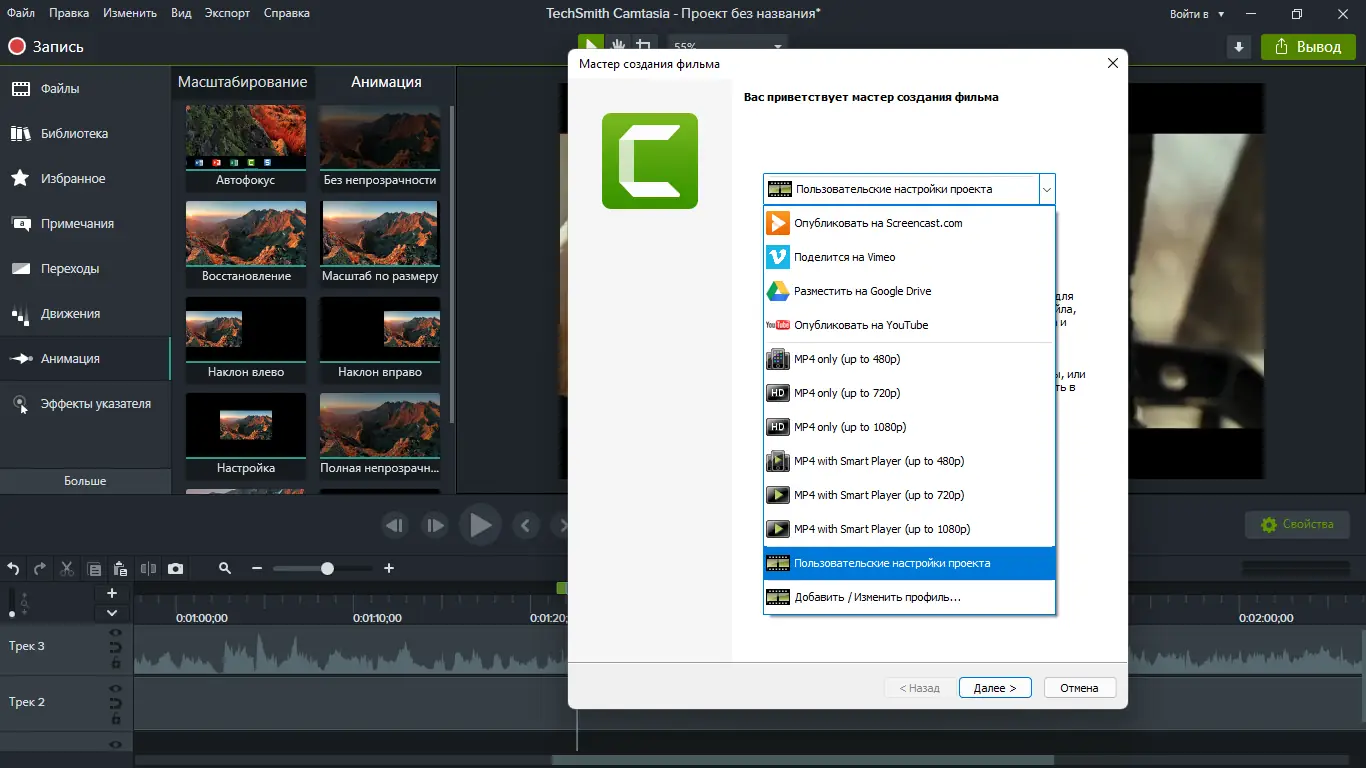The image size is (1366, 768).
Task: Click Отмена in the wizard
Action: (x=1080, y=688)
